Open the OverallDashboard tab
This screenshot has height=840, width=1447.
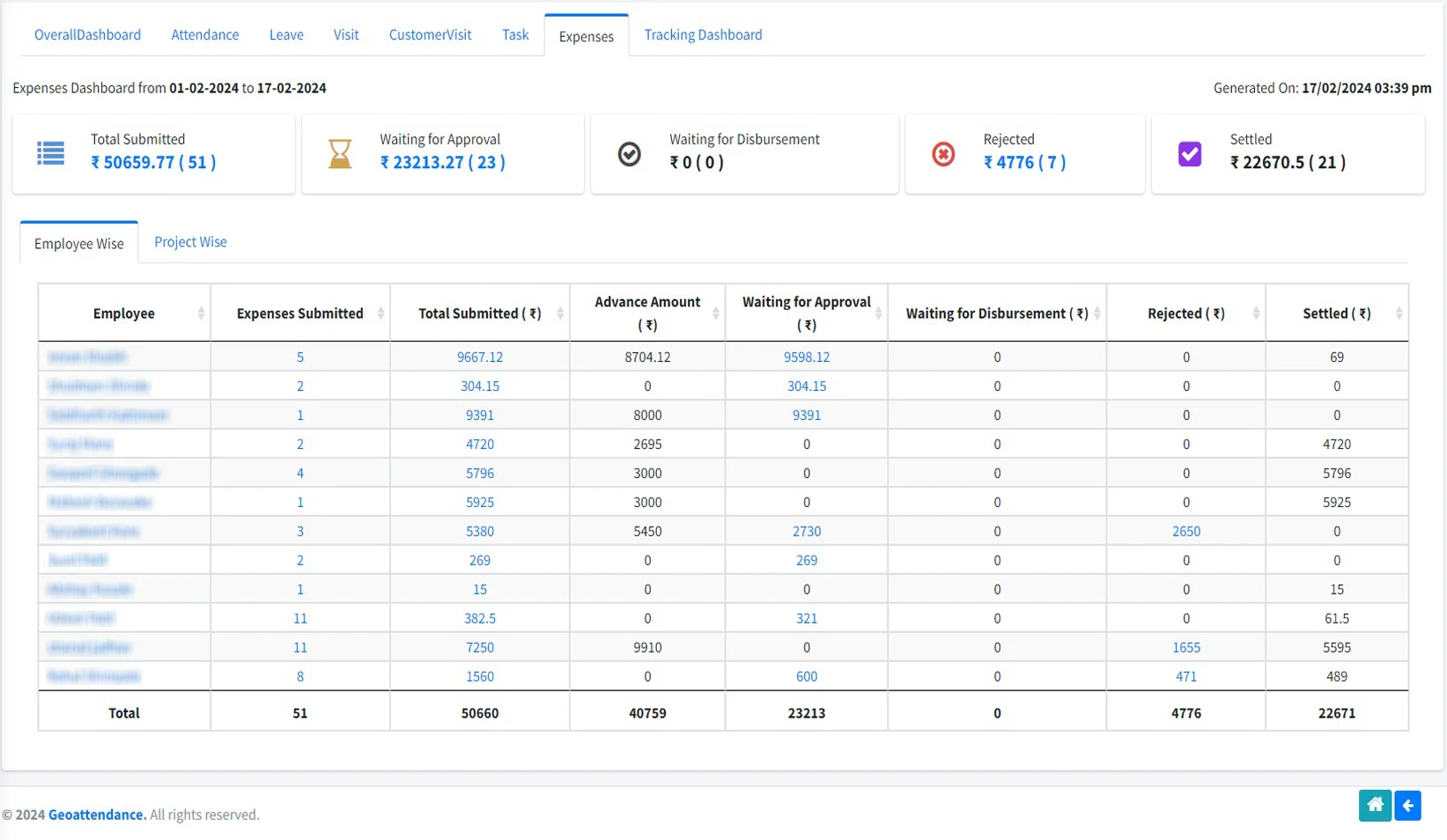tap(87, 35)
